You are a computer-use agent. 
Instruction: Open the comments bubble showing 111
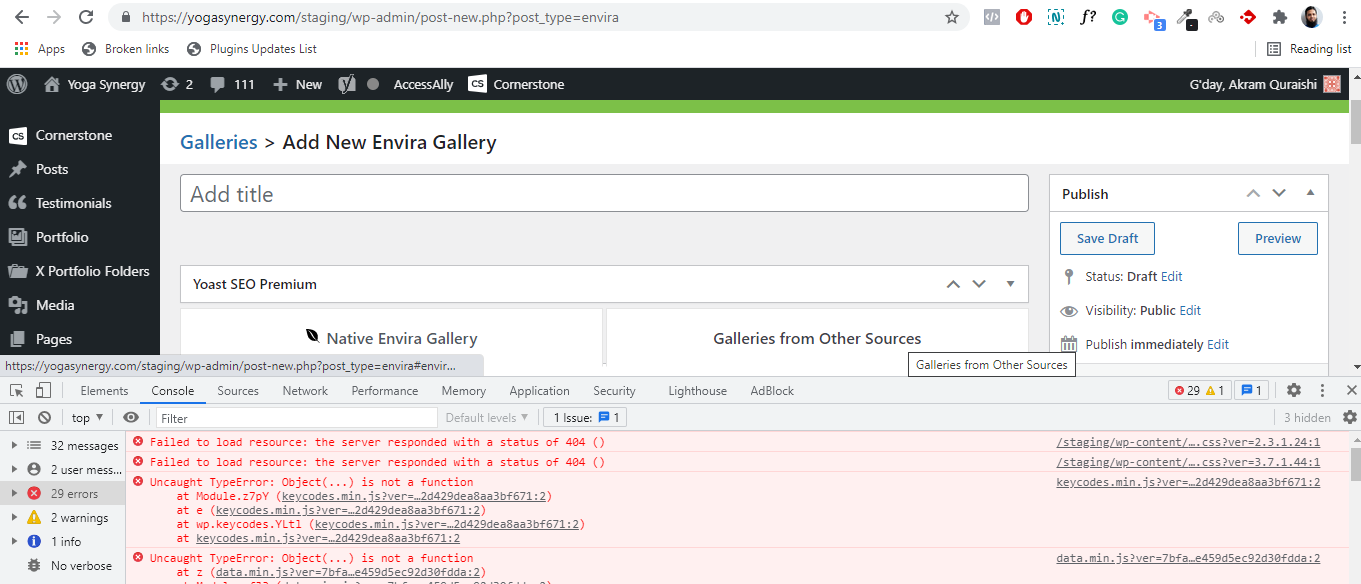click(x=232, y=85)
